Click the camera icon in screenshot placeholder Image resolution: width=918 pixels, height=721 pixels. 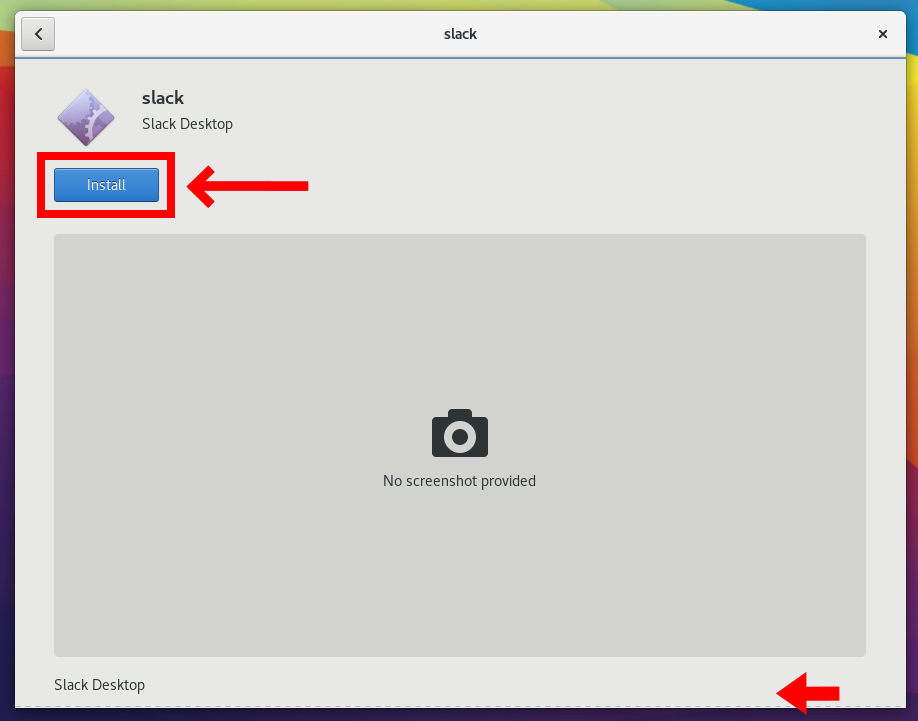point(460,433)
